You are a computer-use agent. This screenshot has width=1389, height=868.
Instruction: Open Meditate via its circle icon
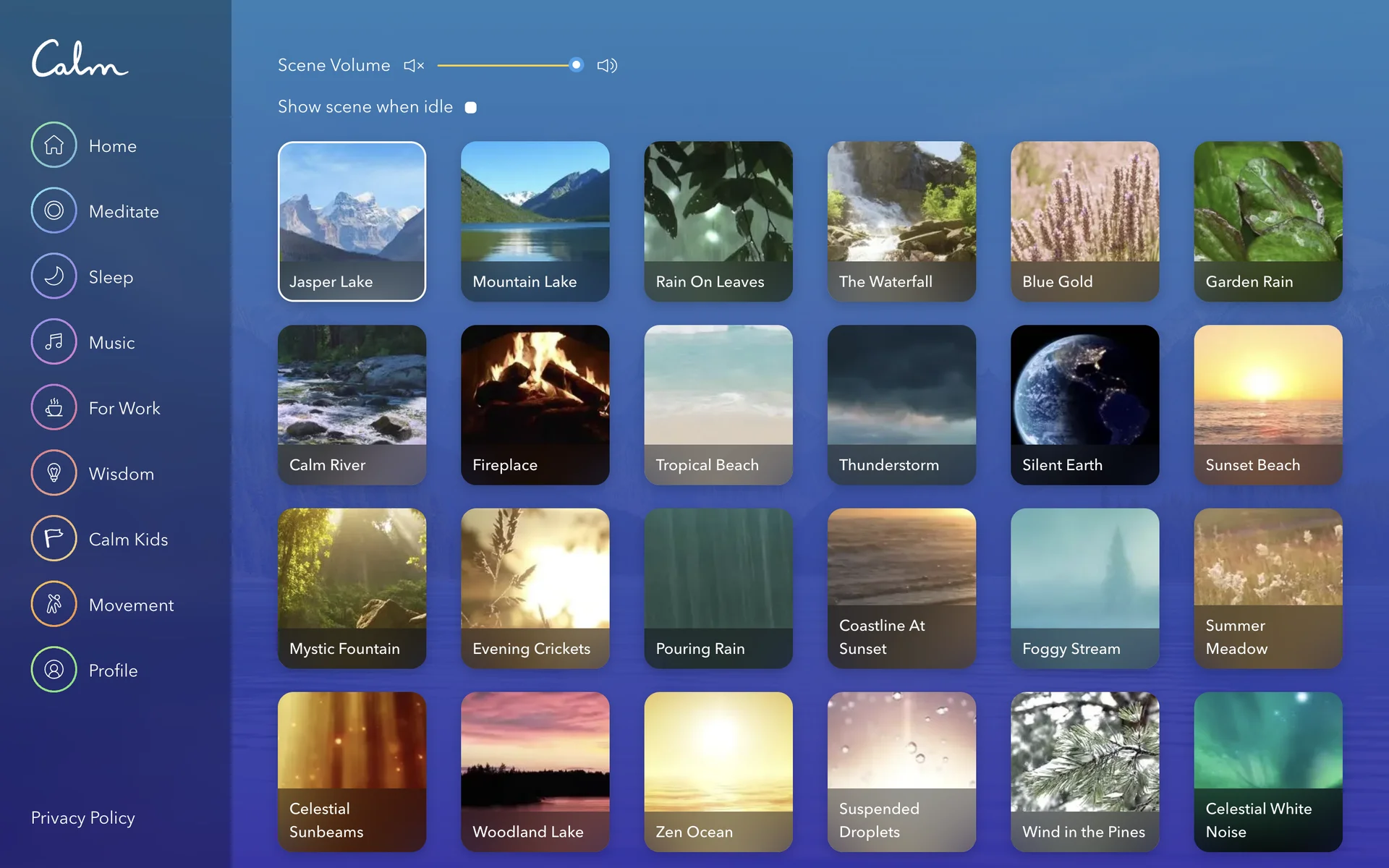tap(54, 210)
